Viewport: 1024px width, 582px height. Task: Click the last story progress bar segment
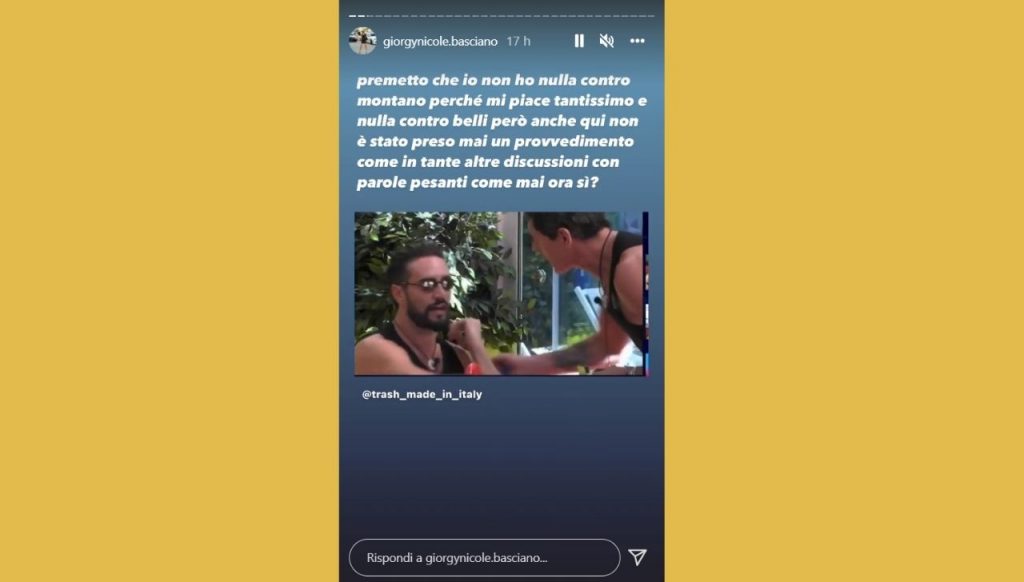[x=650, y=16]
